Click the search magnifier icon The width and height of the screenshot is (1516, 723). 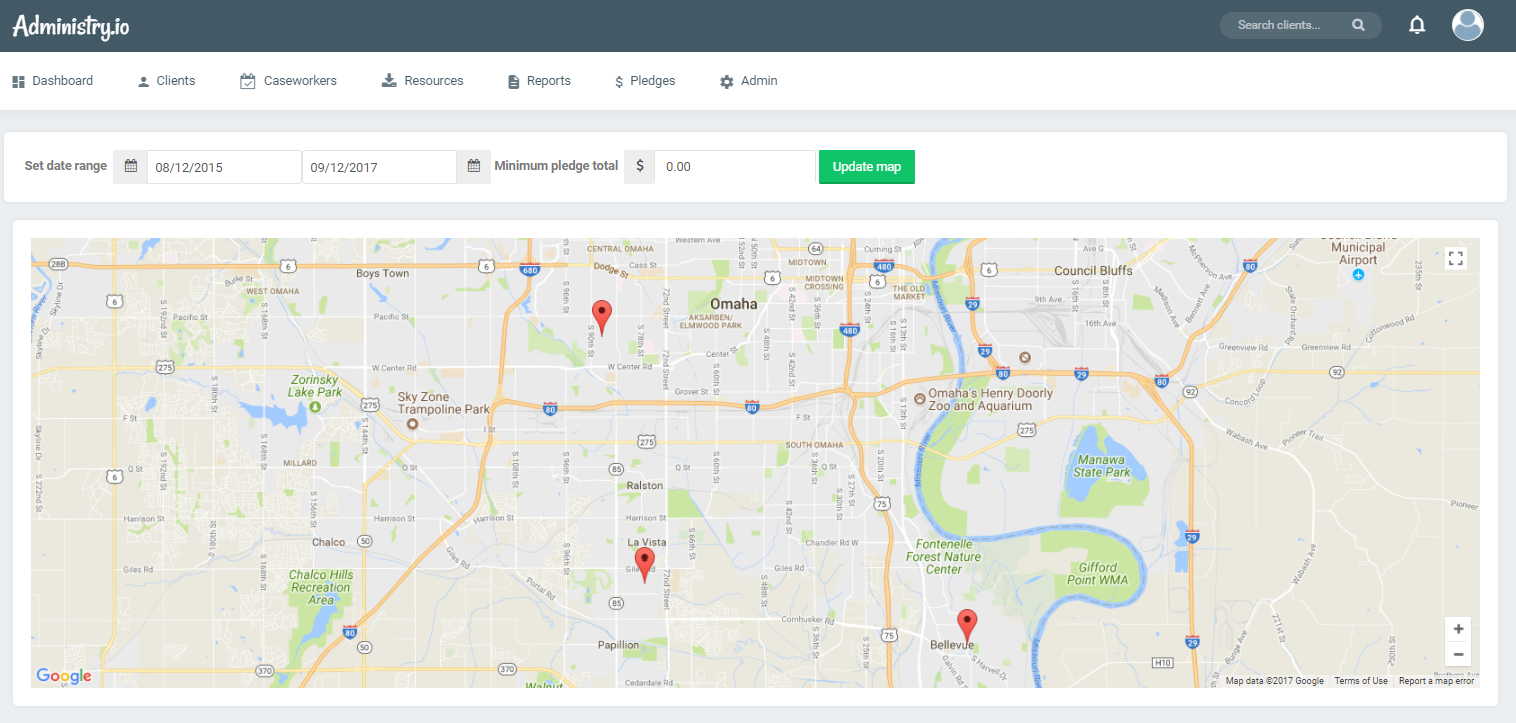1358,24
